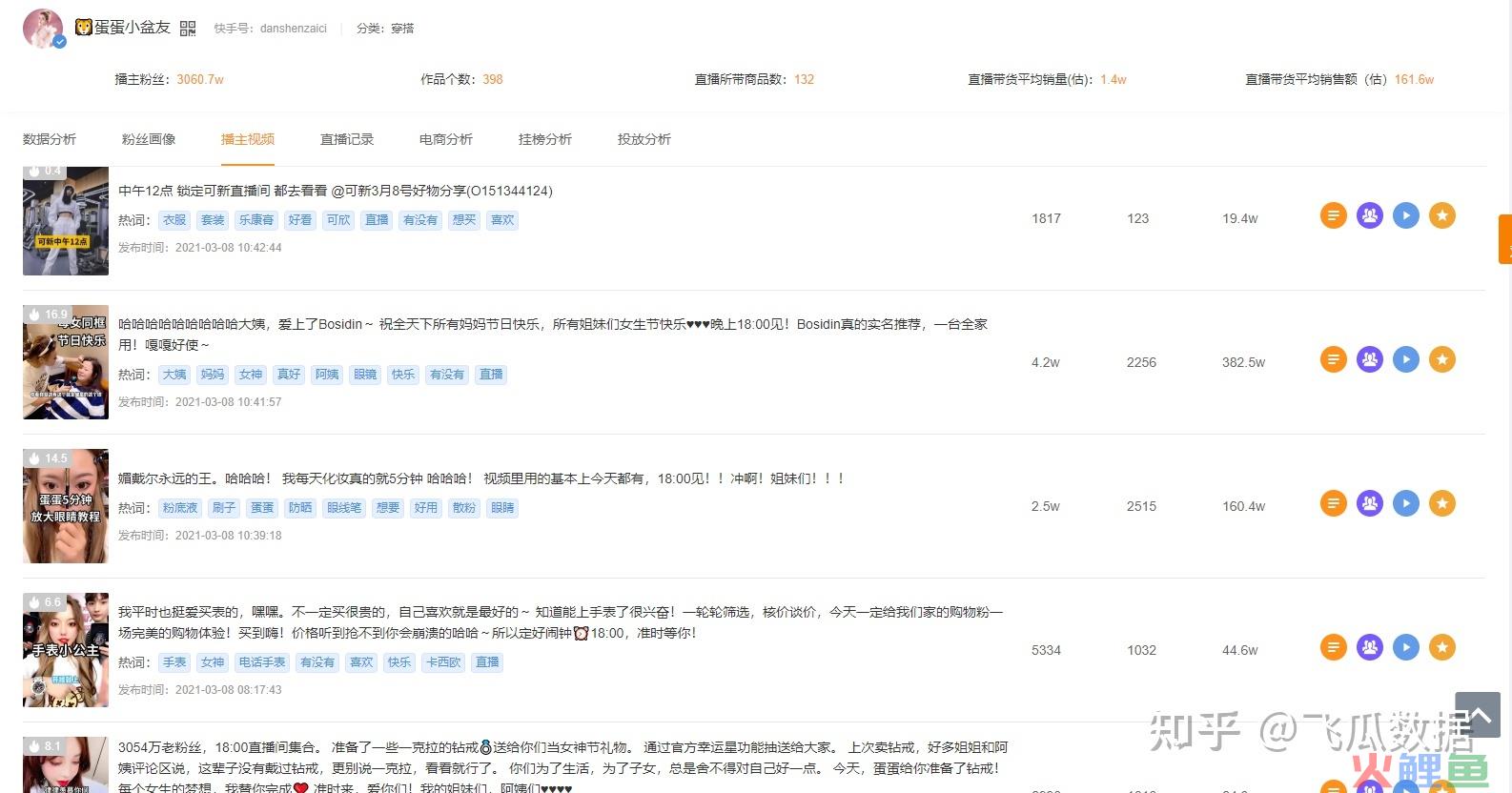Click hot word tag 大姨
The image size is (1512, 793).
click(x=174, y=375)
